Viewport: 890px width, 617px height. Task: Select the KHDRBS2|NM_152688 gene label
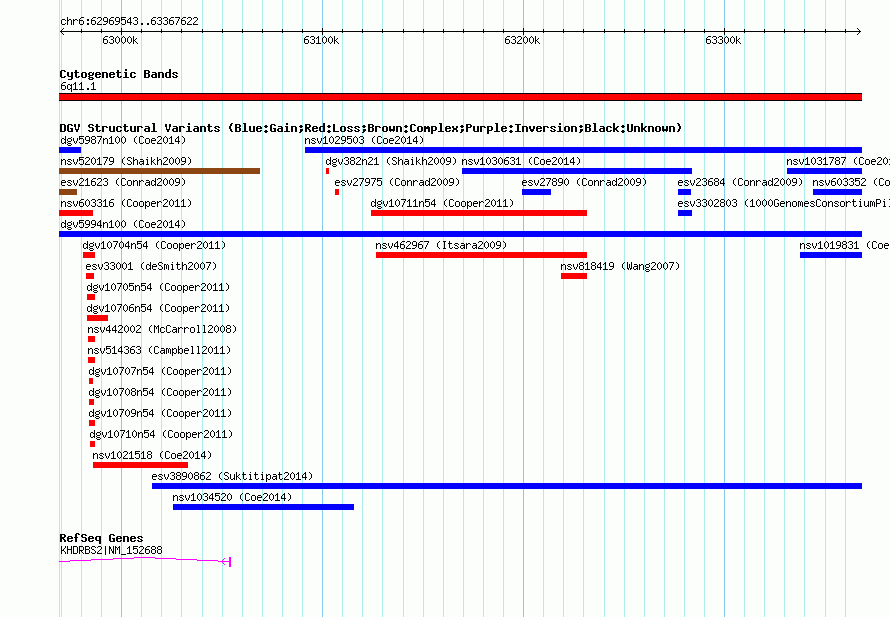111,550
